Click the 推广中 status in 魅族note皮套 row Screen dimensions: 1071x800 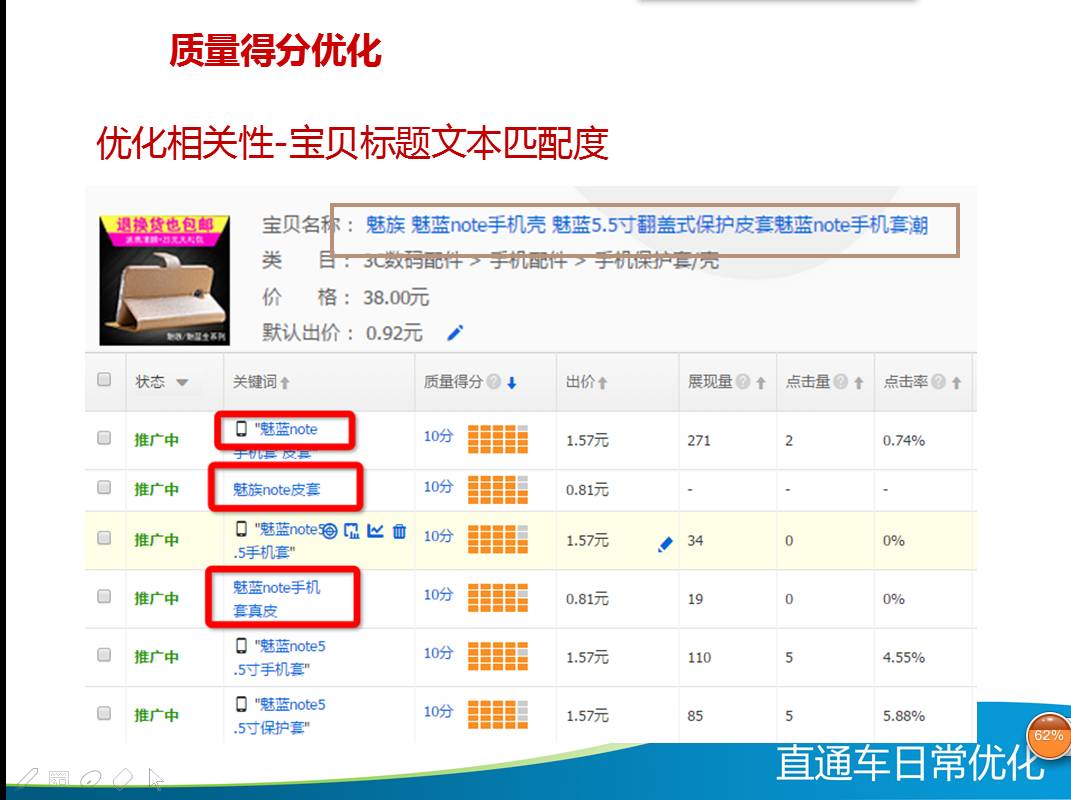coord(156,489)
